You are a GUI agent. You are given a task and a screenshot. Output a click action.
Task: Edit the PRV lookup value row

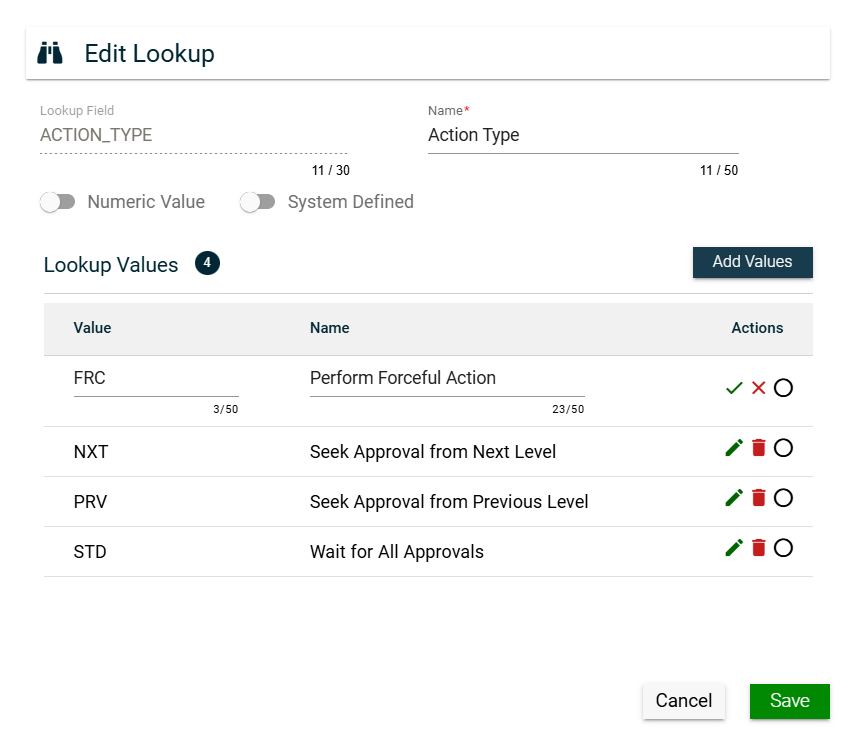pyautogui.click(x=734, y=498)
